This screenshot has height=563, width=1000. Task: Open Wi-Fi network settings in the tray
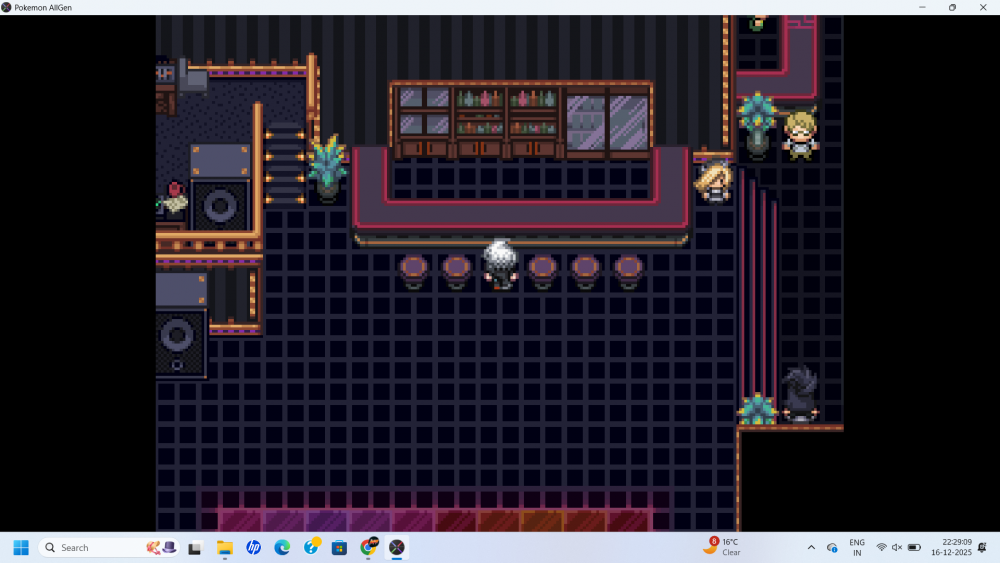tap(881, 547)
